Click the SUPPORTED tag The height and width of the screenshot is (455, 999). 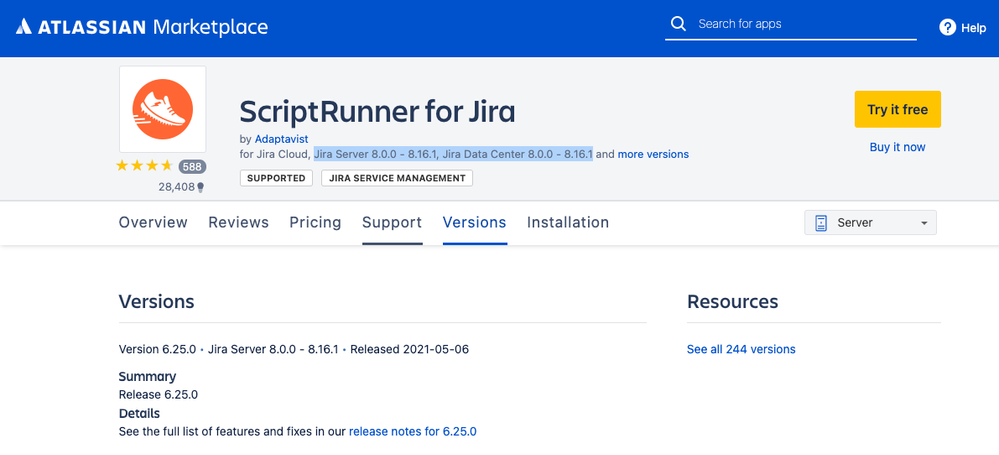tap(276, 178)
